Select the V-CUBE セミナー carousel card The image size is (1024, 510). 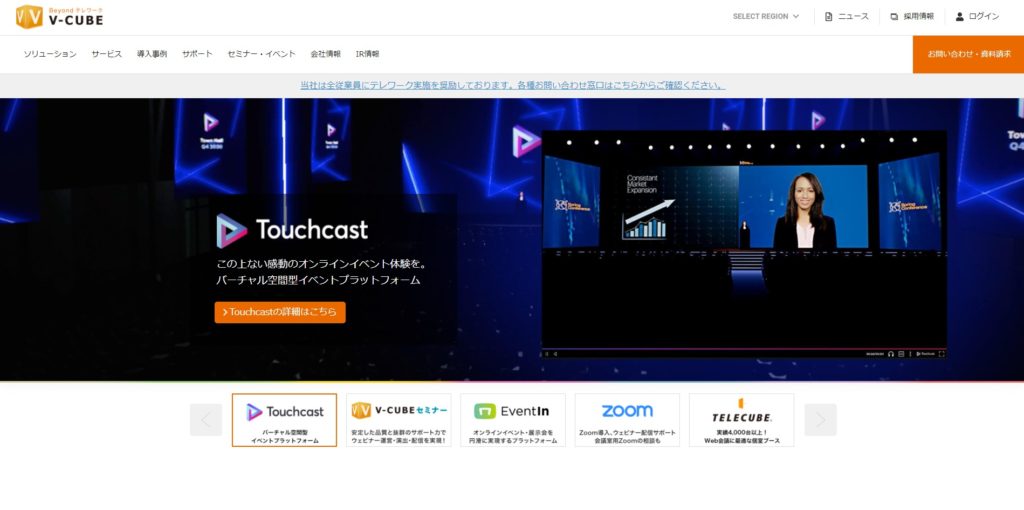pos(398,420)
